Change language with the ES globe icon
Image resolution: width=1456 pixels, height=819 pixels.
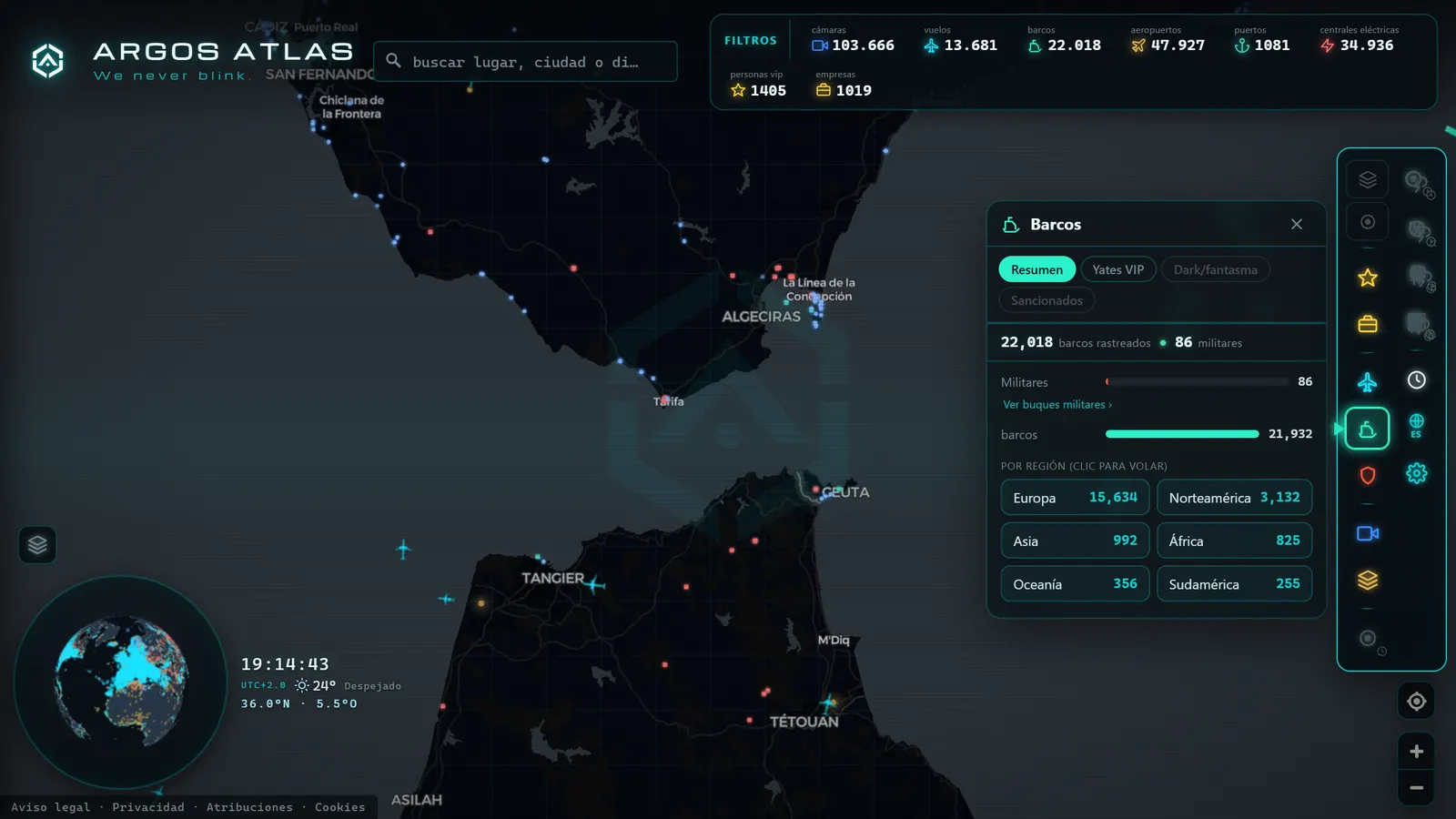pos(1416,425)
